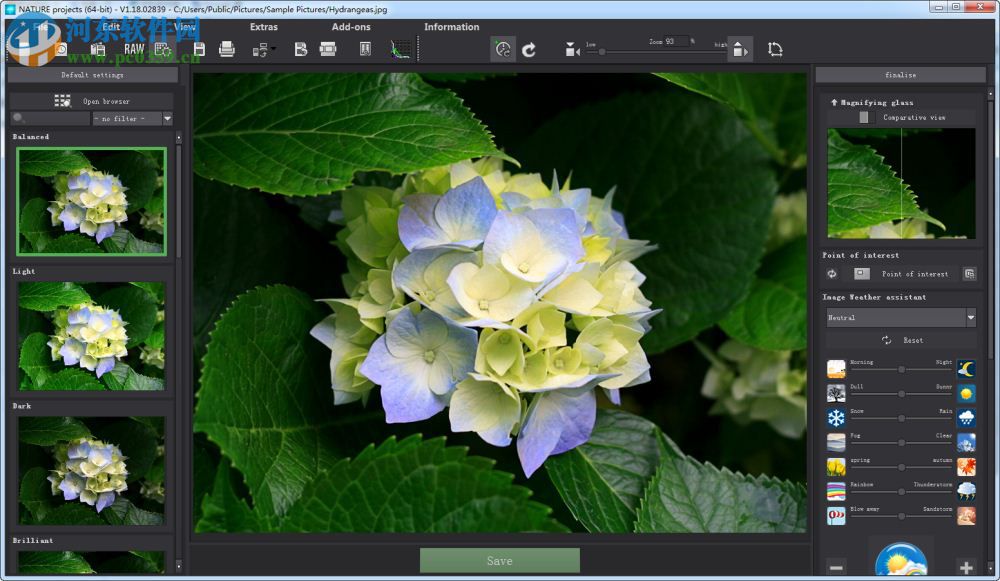Toggle the real-time calculation clock icon
The width and height of the screenshot is (1000, 581).
coord(503,49)
